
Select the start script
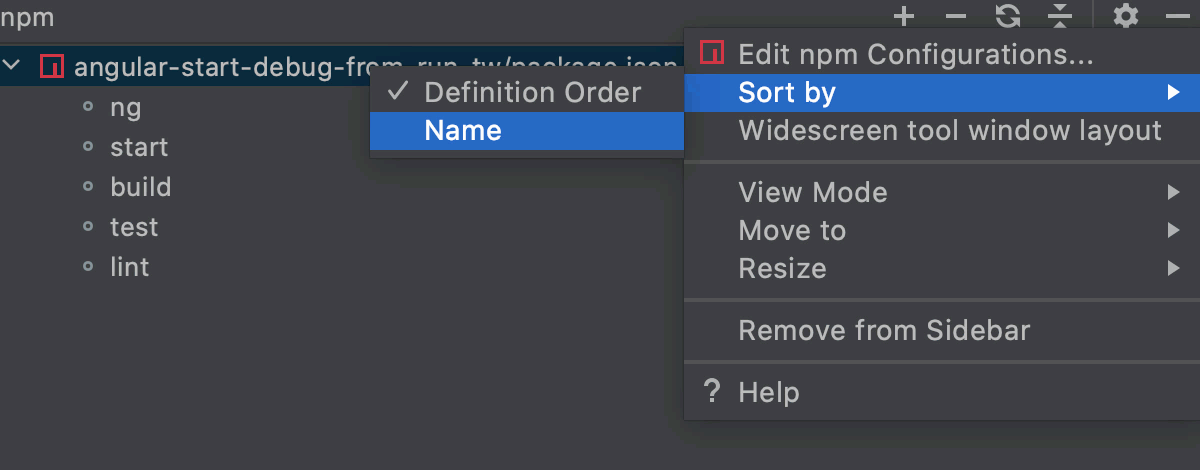tap(139, 147)
